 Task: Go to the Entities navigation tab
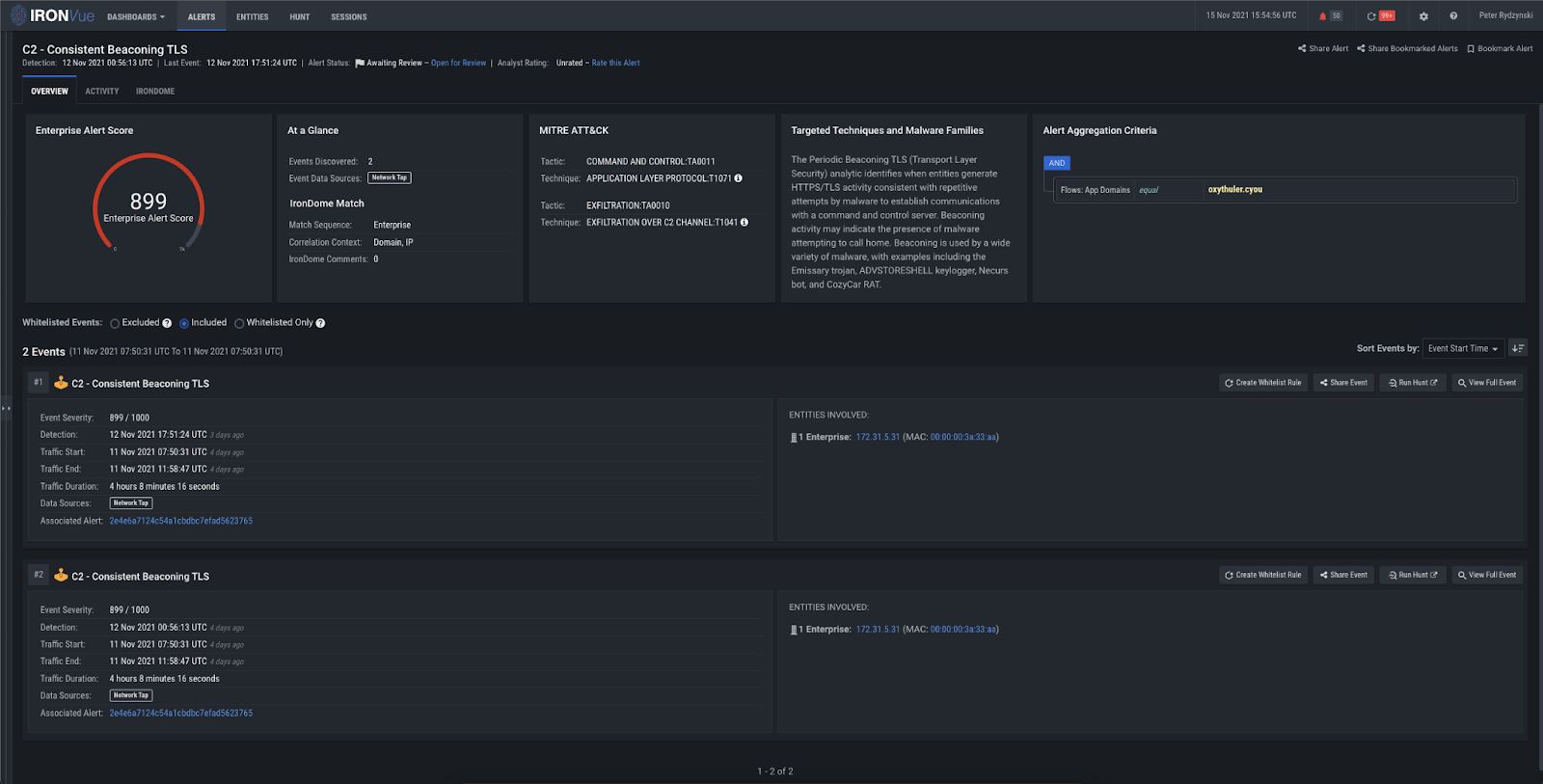click(x=253, y=17)
